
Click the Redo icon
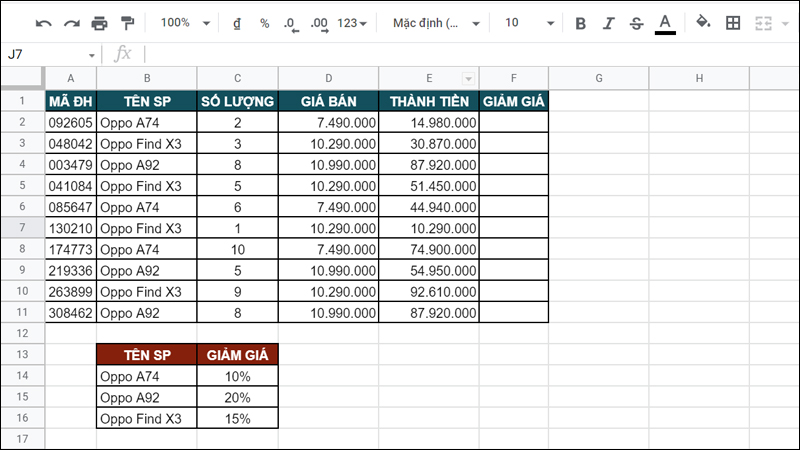pos(71,23)
